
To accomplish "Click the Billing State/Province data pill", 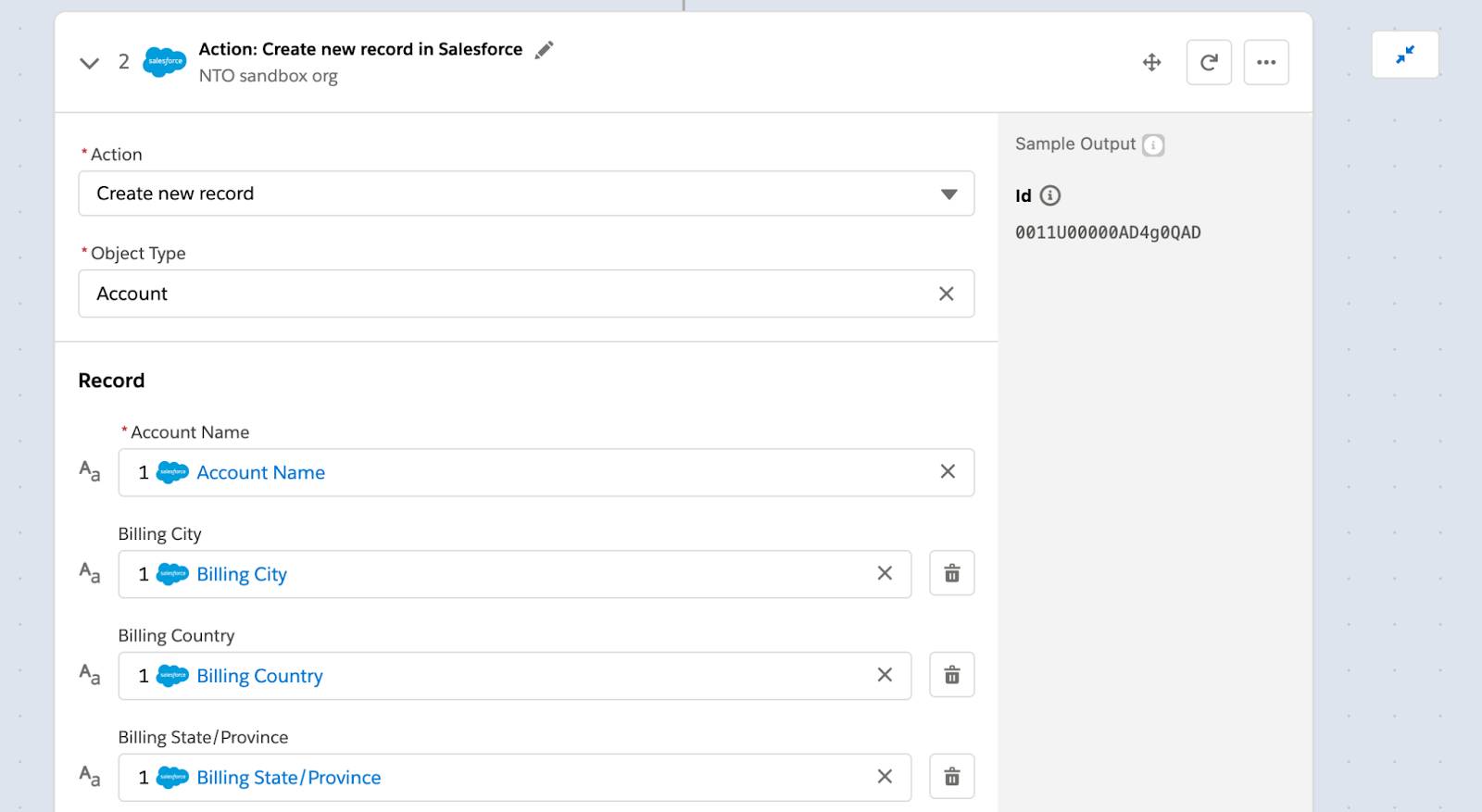I will pos(269,778).
